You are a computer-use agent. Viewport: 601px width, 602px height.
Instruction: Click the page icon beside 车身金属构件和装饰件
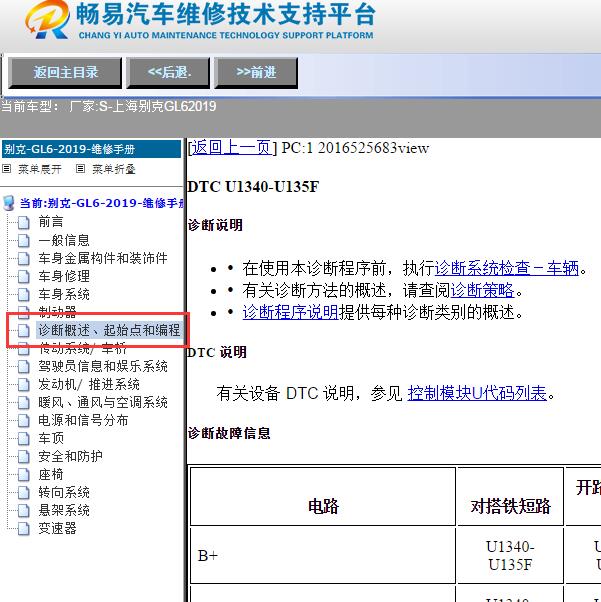point(24,258)
